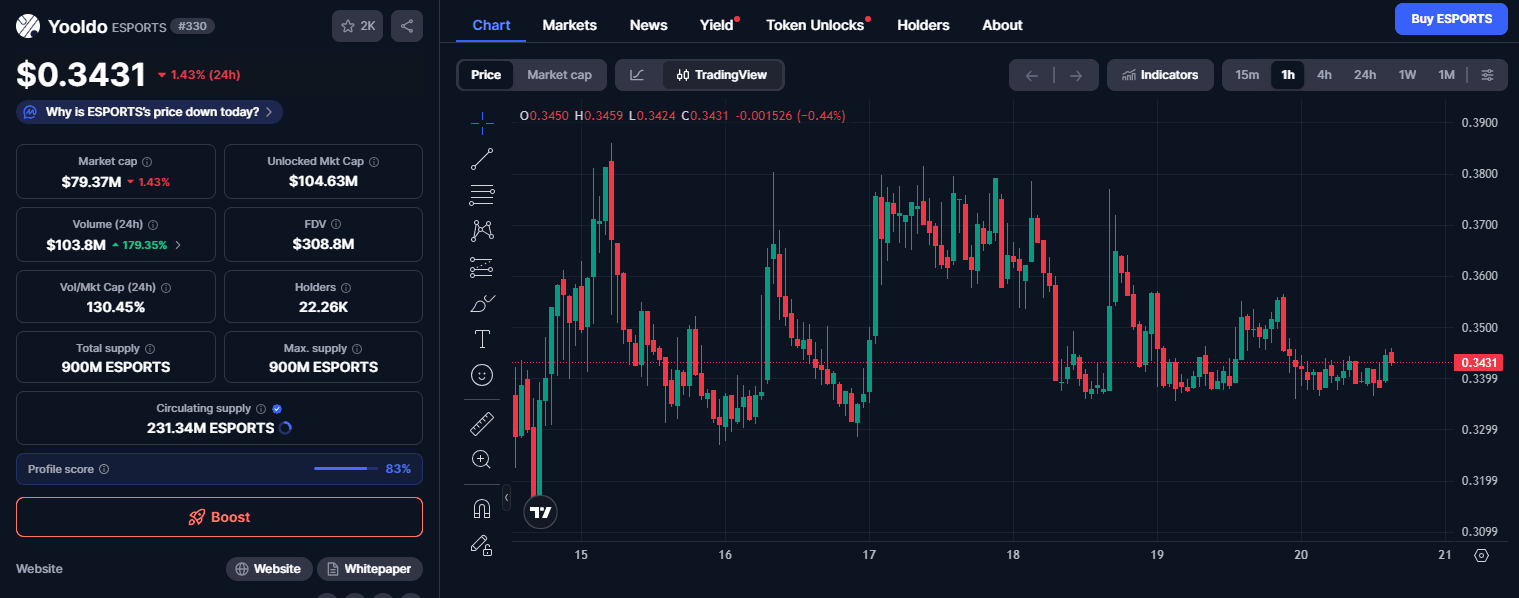Go to the Holders tab

[x=923, y=25]
